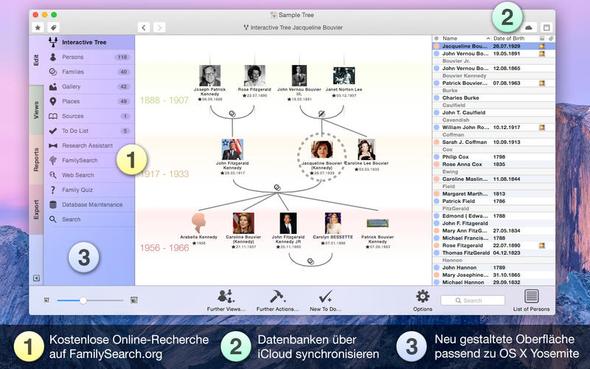Open Options gear button
Viewport: 590px width, 369px height.
point(423,300)
